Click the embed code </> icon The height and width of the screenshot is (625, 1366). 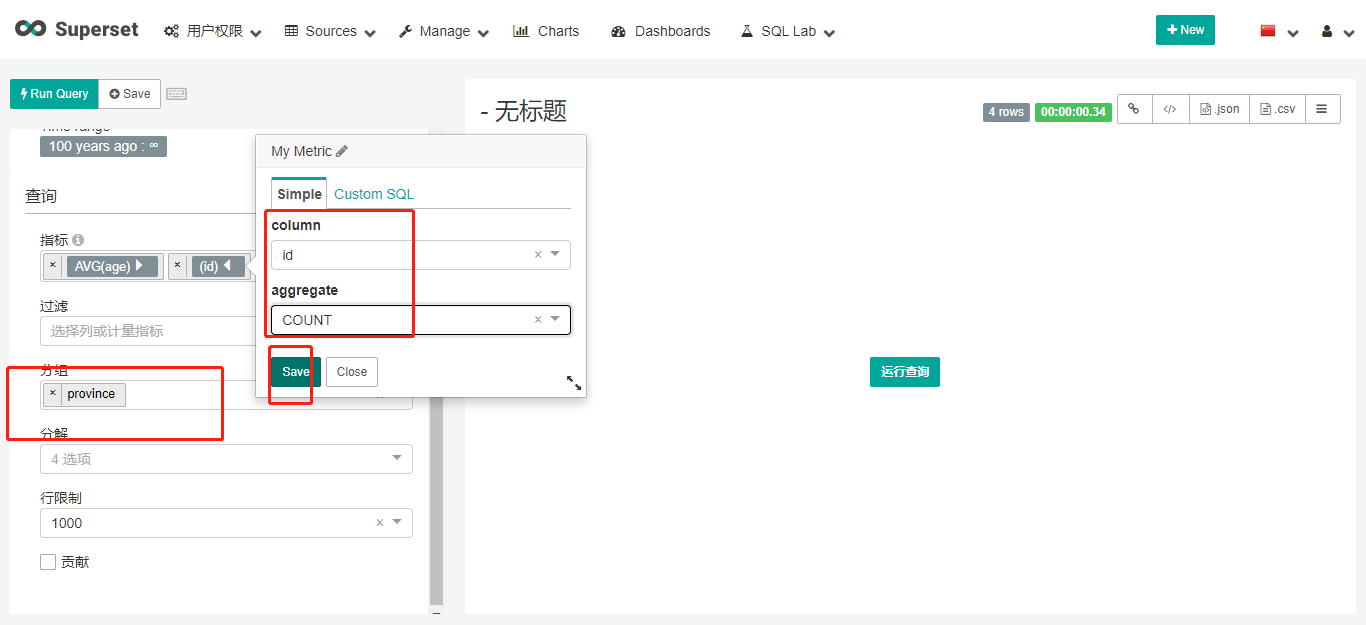[1170, 109]
